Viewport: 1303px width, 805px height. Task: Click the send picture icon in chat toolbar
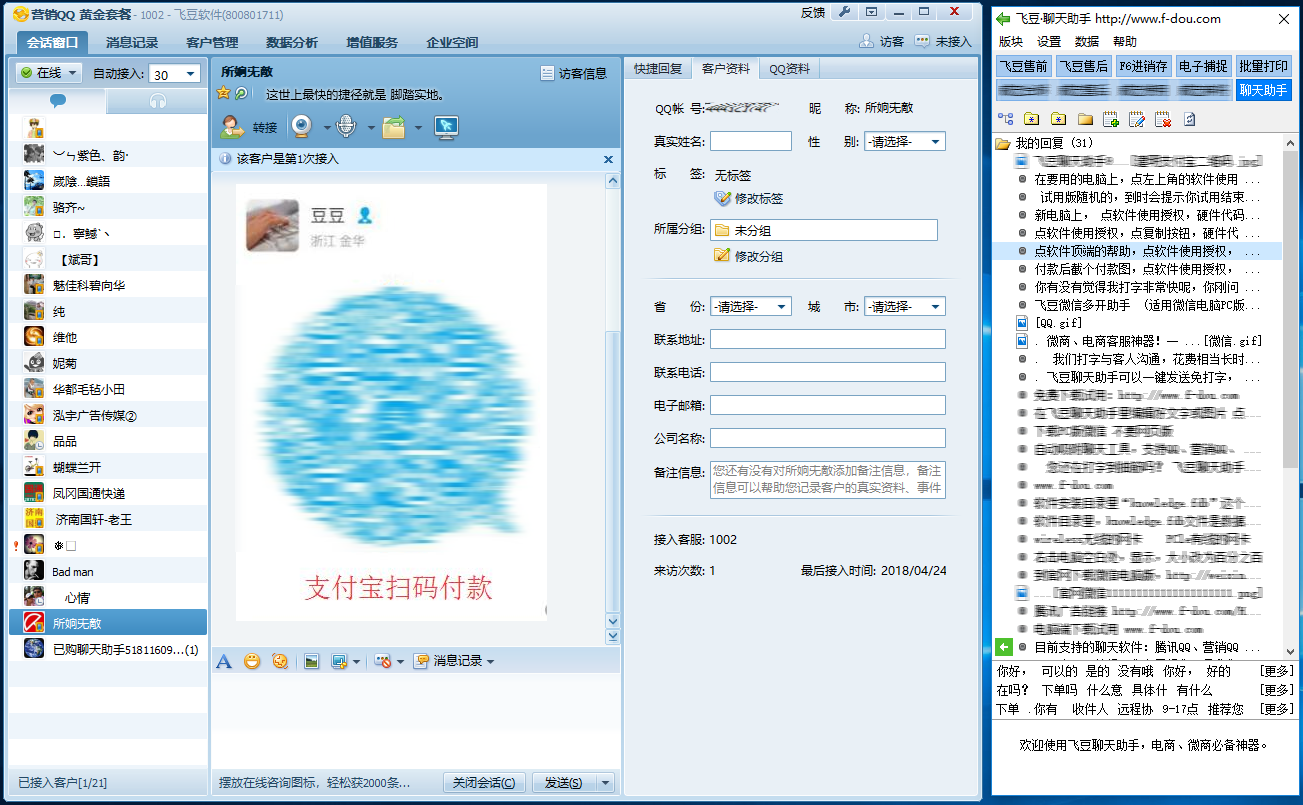click(x=311, y=661)
